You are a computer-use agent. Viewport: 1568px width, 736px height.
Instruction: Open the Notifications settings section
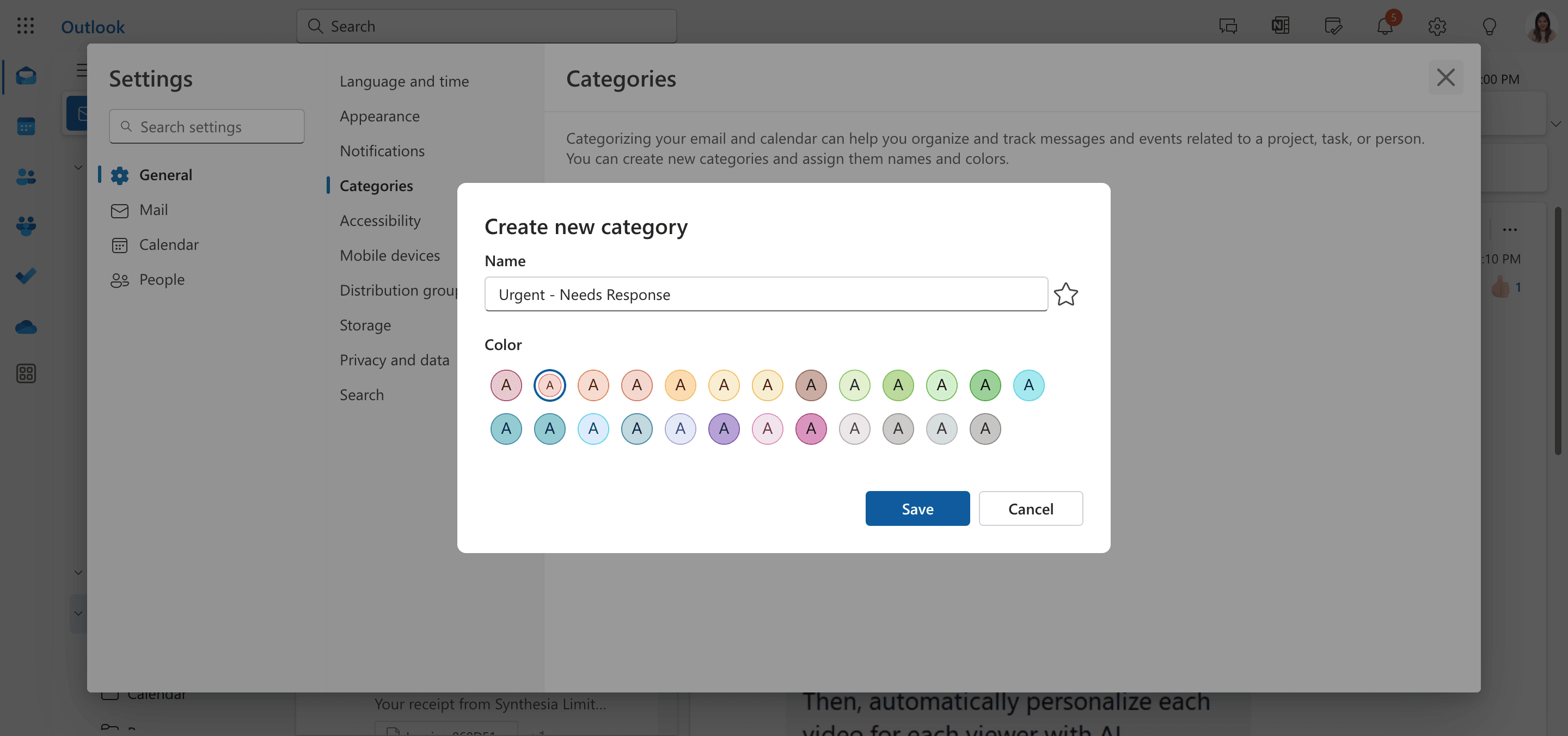[382, 150]
